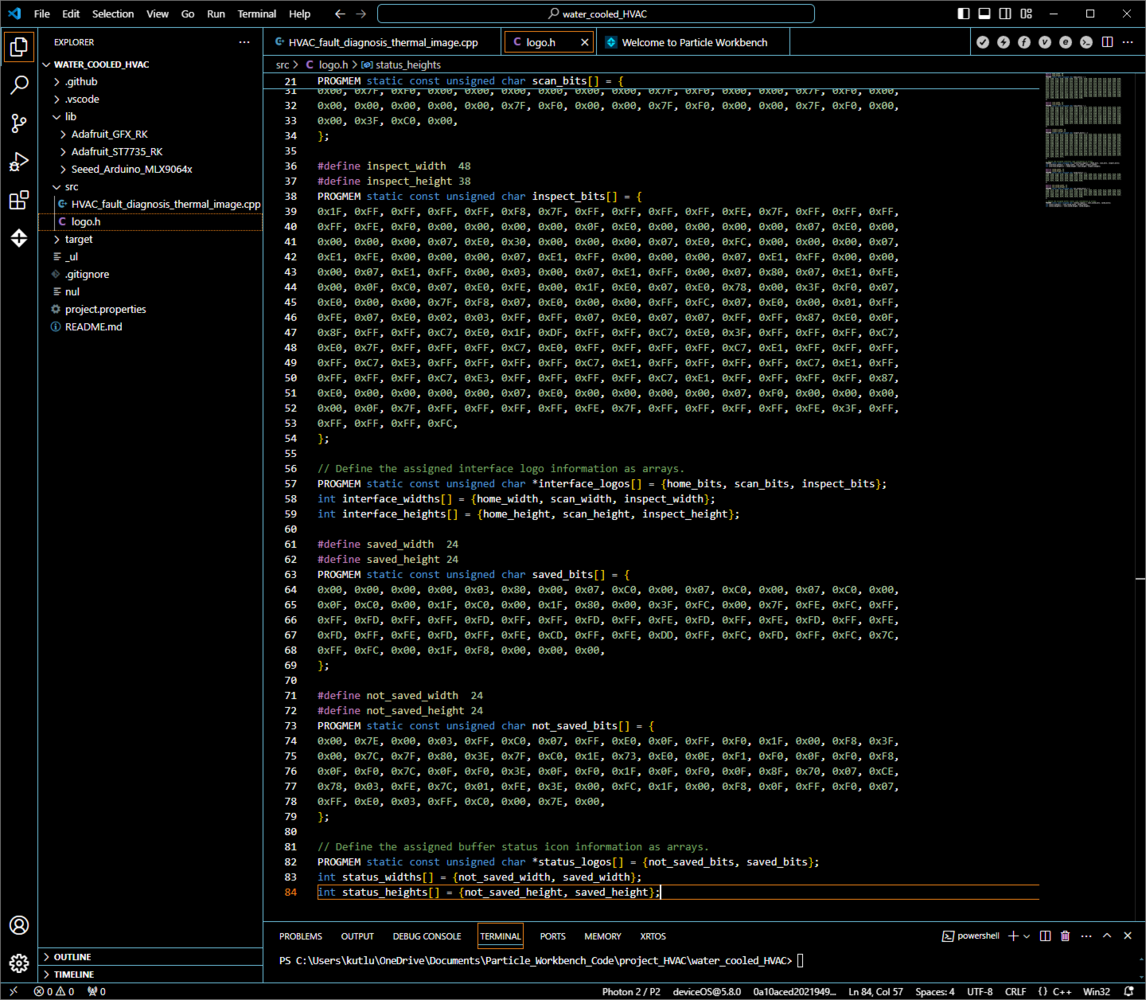This screenshot has width=1146, height=1000.
Task: Open the Search view in activity bar
Action: point(19,85)
